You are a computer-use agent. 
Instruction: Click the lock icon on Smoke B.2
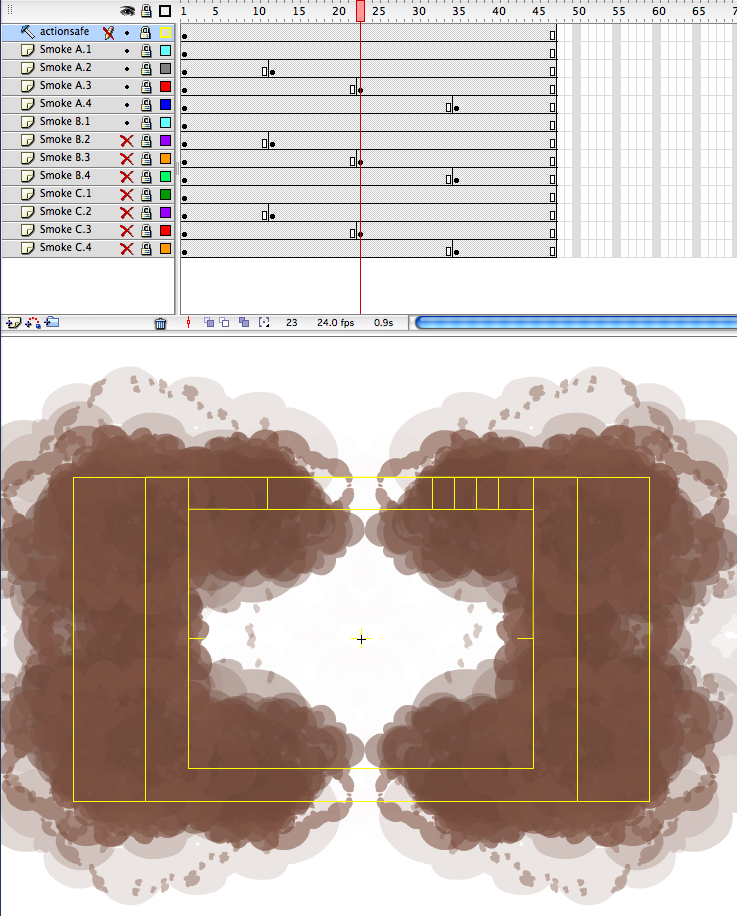click(146, 141)
